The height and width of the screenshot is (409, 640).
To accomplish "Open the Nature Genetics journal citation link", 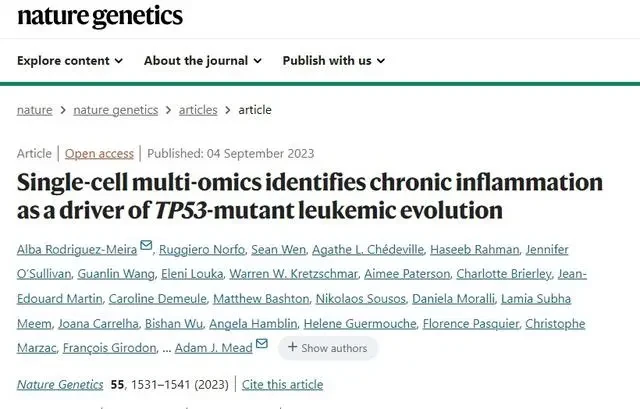I will [x=60, y=385].
